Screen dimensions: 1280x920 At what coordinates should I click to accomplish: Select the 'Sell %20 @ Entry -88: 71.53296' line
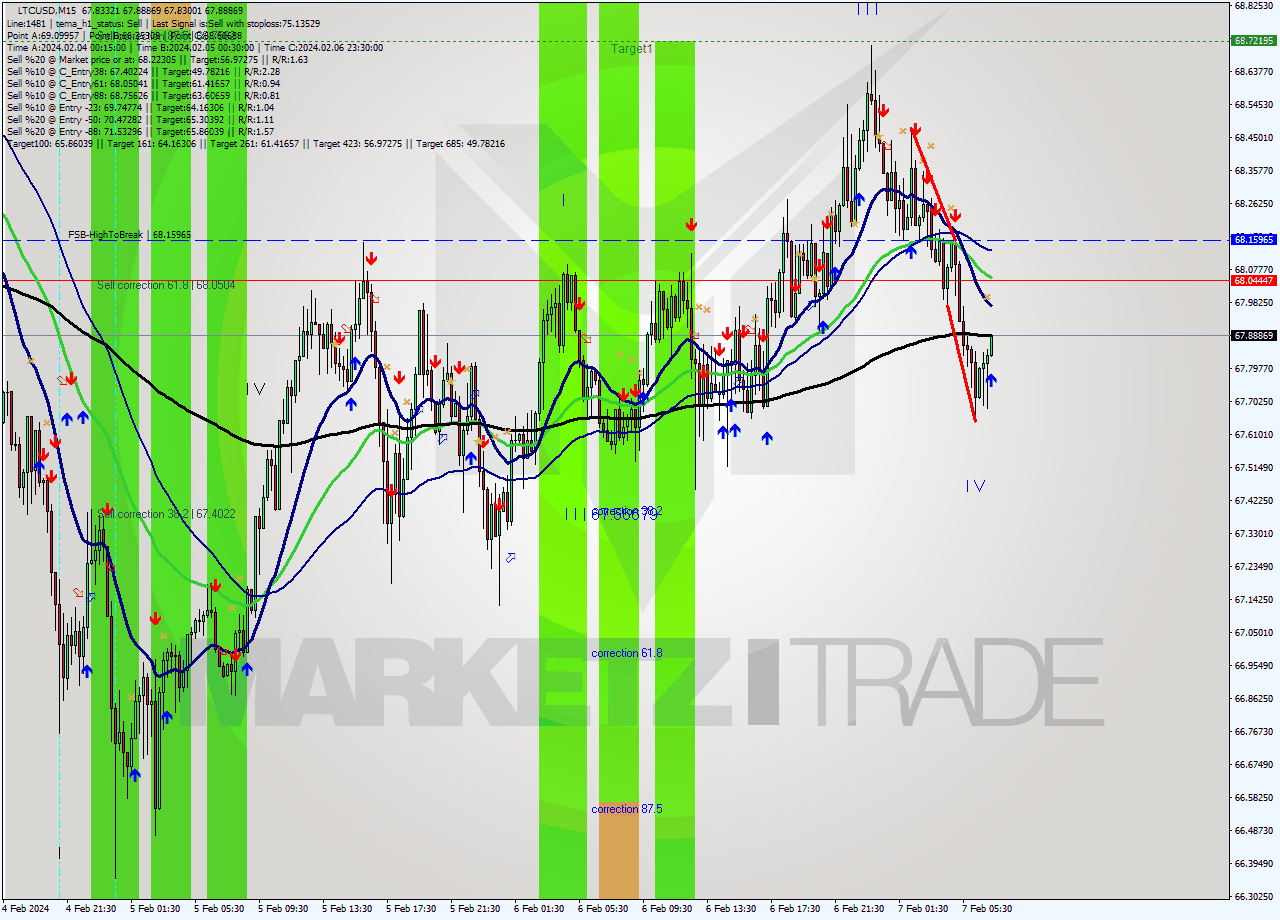[140, 131]
